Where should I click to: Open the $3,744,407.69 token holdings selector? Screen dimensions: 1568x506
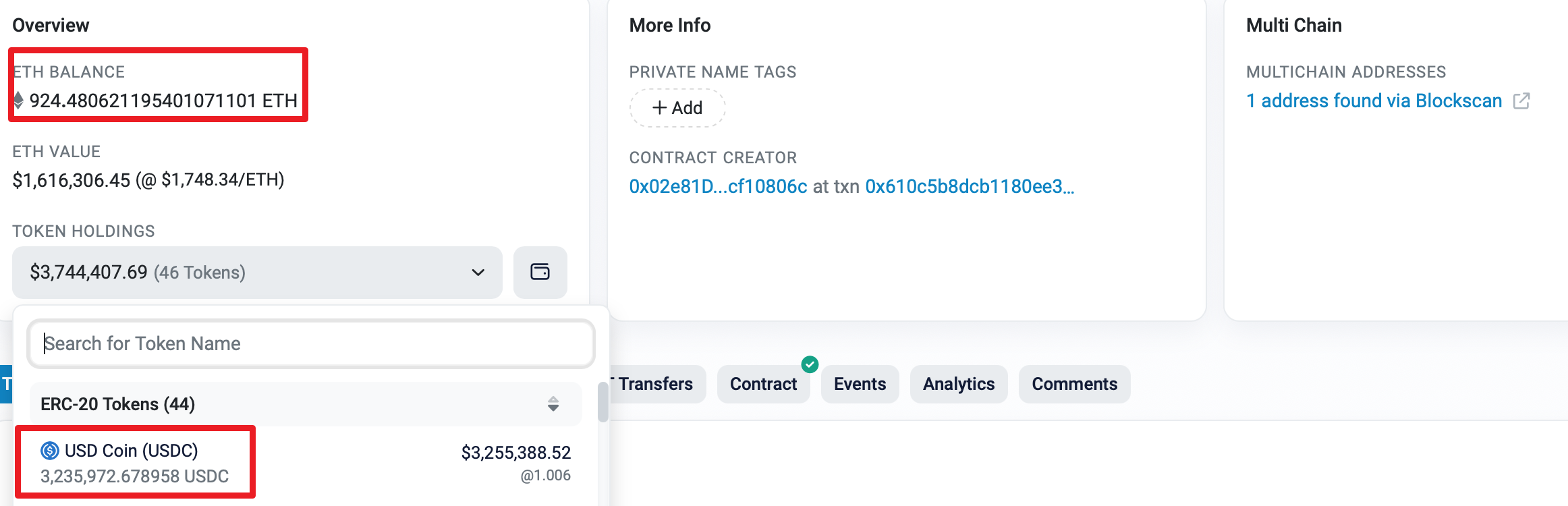[257, 273]
